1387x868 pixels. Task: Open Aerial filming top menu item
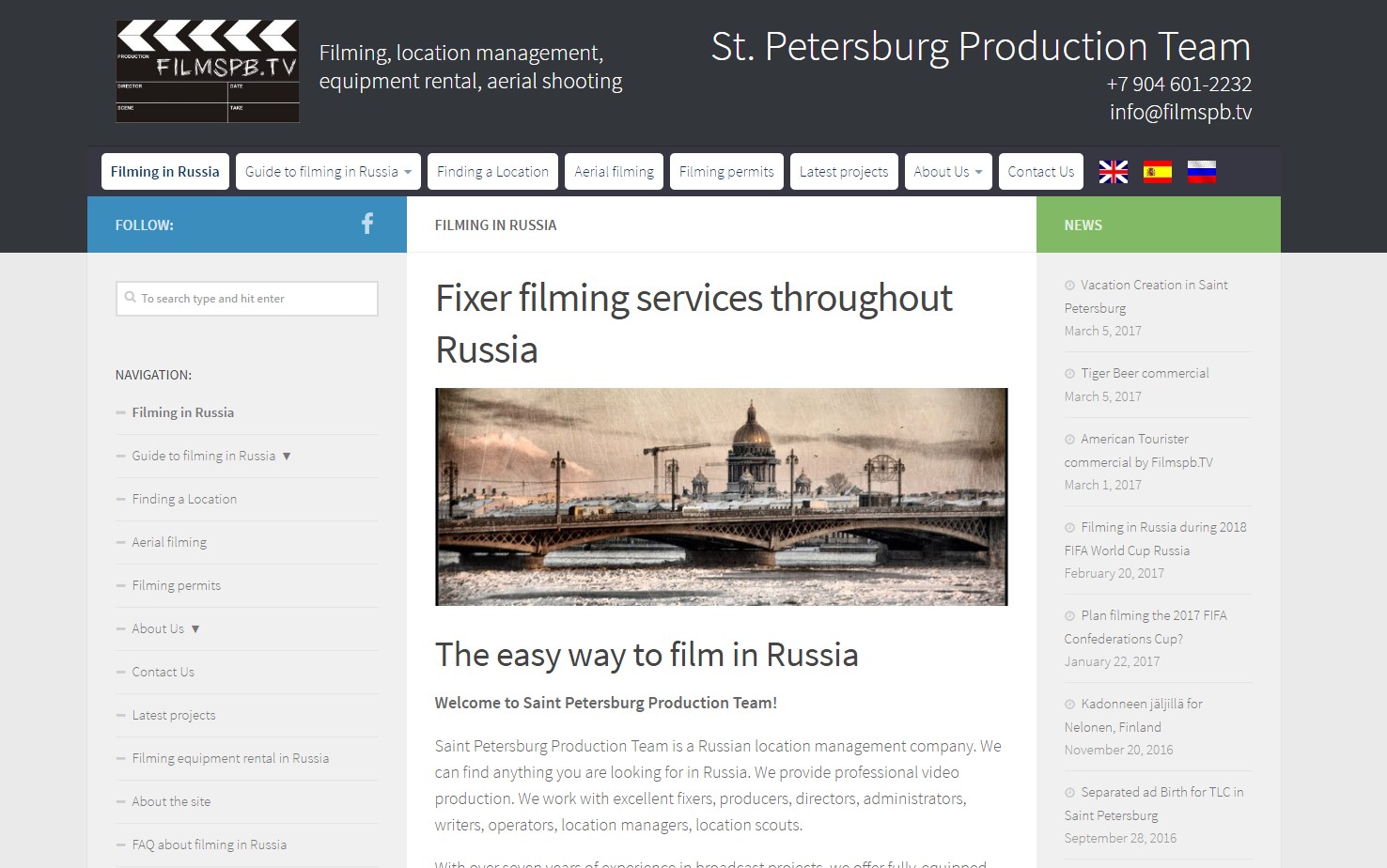coord(615,172)
